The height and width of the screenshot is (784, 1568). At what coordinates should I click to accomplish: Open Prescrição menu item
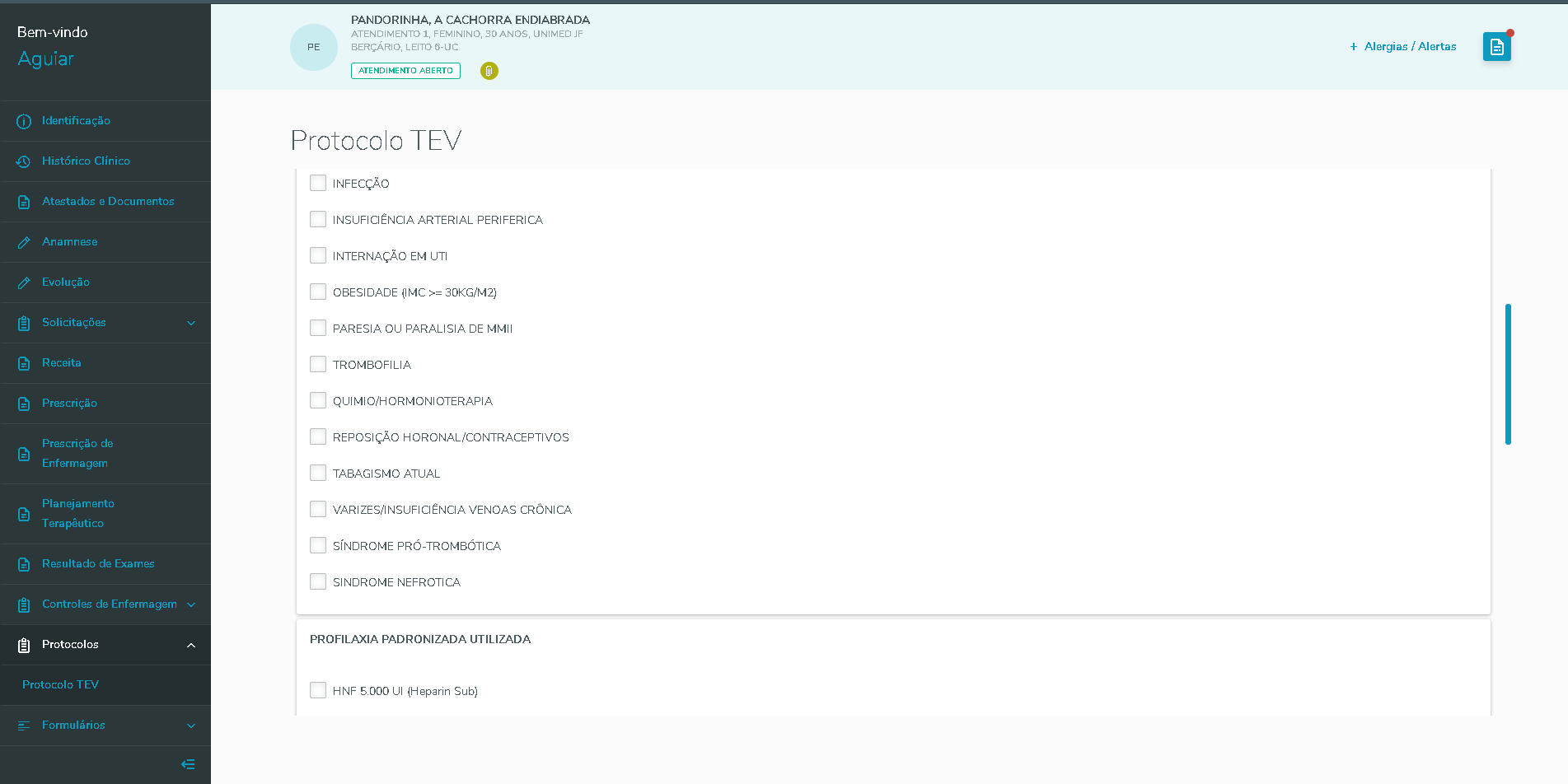pyautogui.click(x=105, y=404)
